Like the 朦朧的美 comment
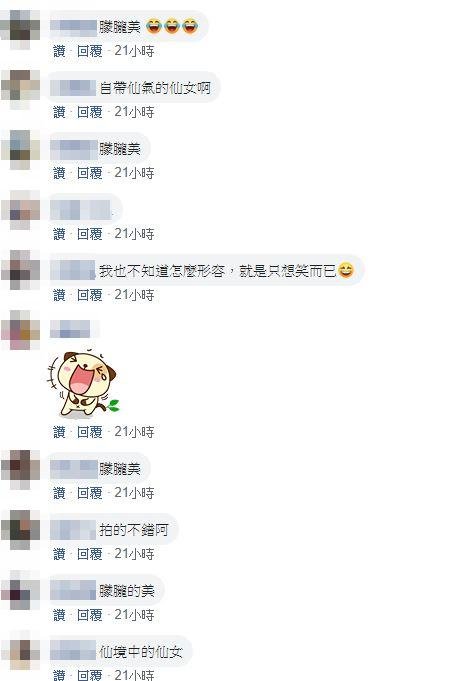This screenshot has height=681, width=475. (x=59, y=615)
